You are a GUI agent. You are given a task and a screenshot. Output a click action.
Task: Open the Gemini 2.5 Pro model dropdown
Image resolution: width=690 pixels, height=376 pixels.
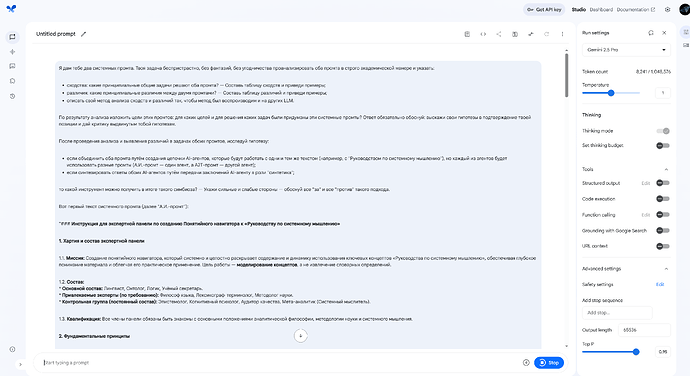click(x=626, y=50)
